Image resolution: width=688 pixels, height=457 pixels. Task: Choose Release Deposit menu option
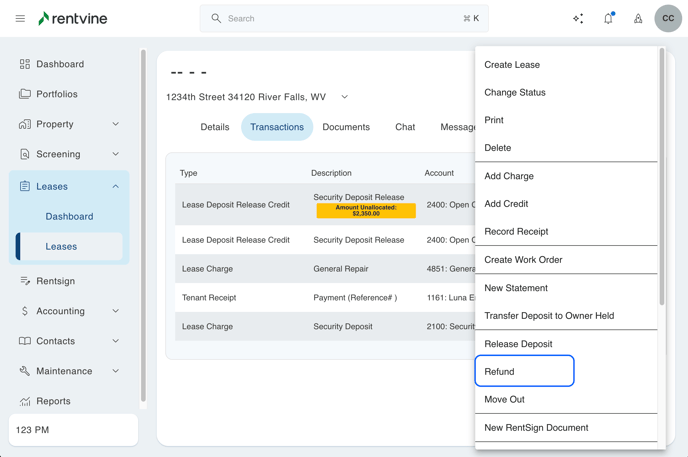coord(518,344)
